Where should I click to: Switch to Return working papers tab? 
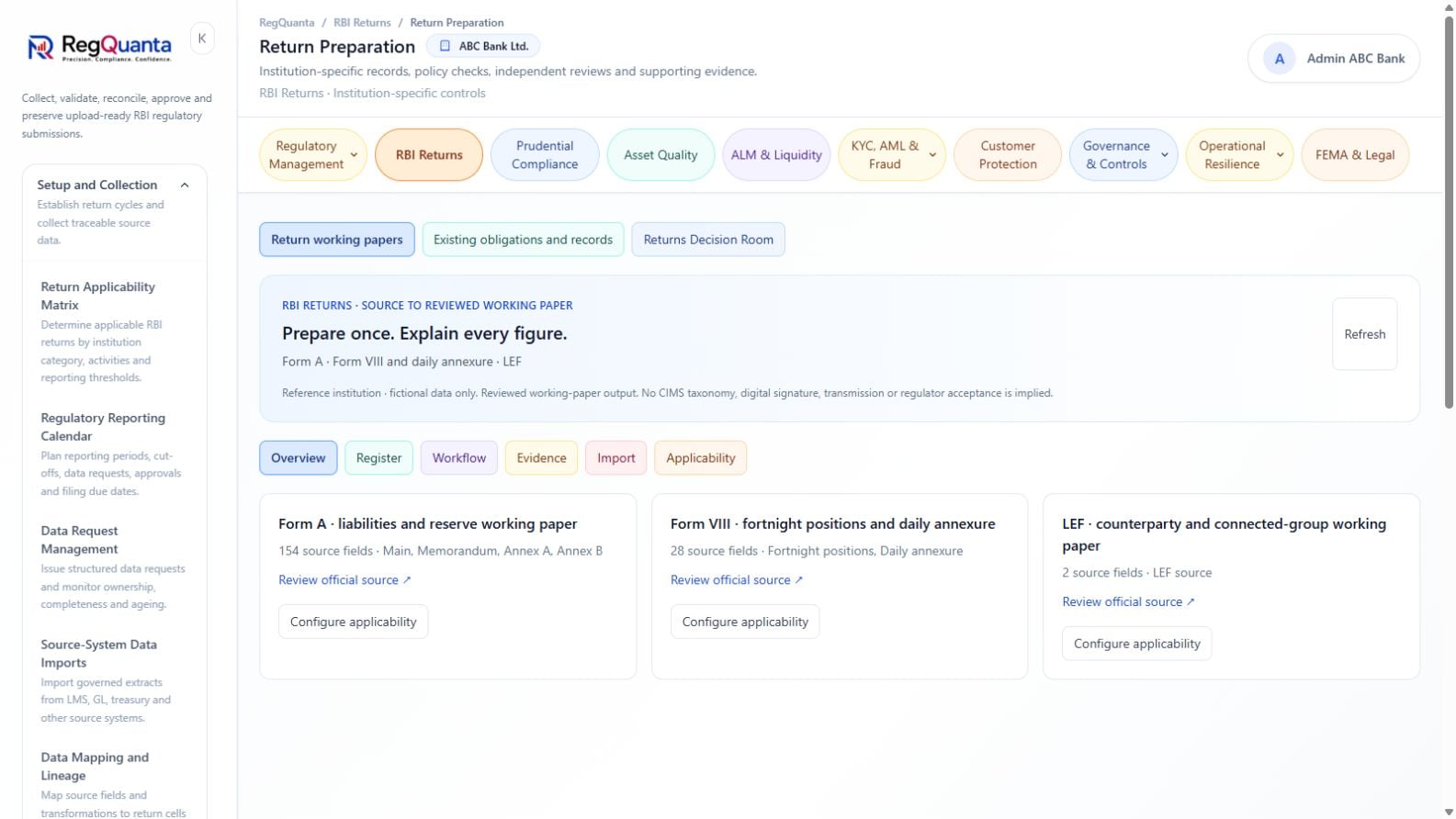click(337, 240)
